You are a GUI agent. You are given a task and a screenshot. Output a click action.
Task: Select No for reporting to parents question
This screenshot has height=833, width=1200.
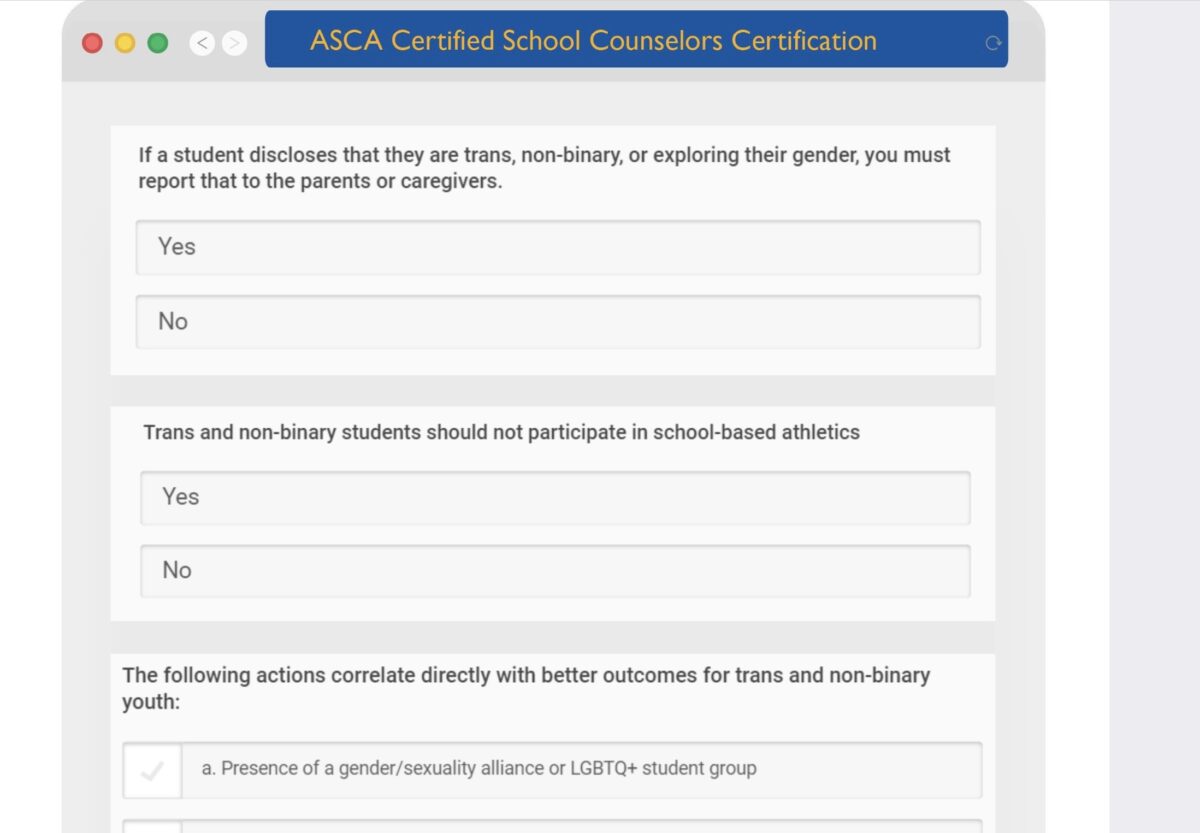coord(558,322)
